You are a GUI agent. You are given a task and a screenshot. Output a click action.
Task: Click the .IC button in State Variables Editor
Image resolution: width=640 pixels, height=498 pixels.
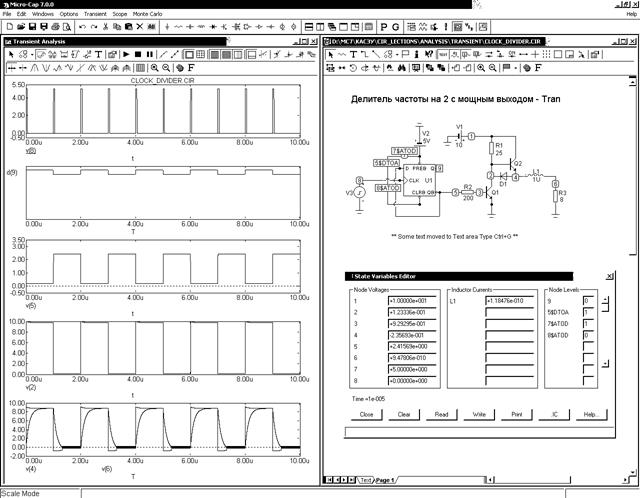point(554,414)
